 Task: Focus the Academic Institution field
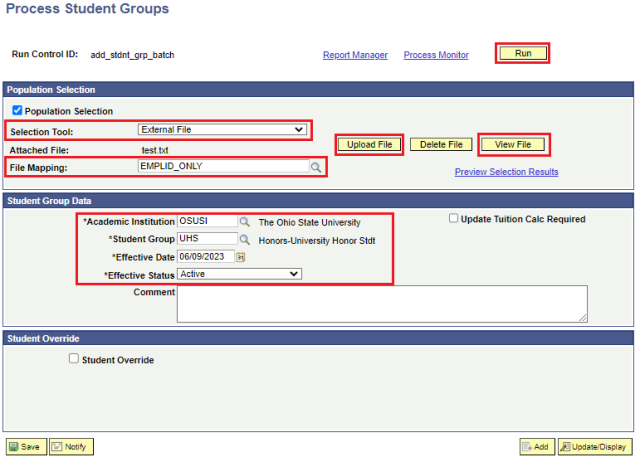[x=207, y=221]
